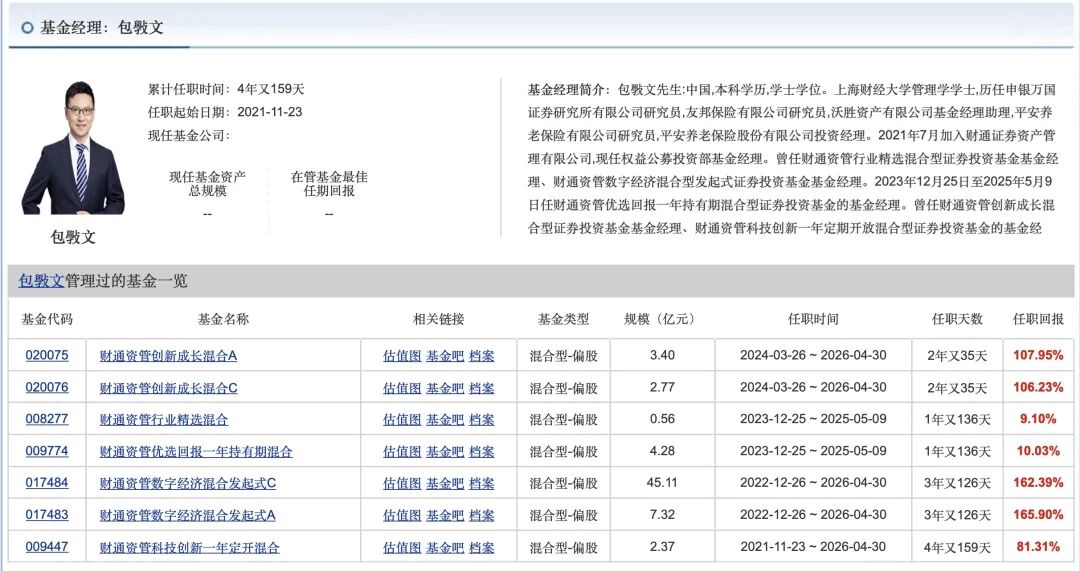Click 估值图 link for fund 017483

(x=402, y=515)
